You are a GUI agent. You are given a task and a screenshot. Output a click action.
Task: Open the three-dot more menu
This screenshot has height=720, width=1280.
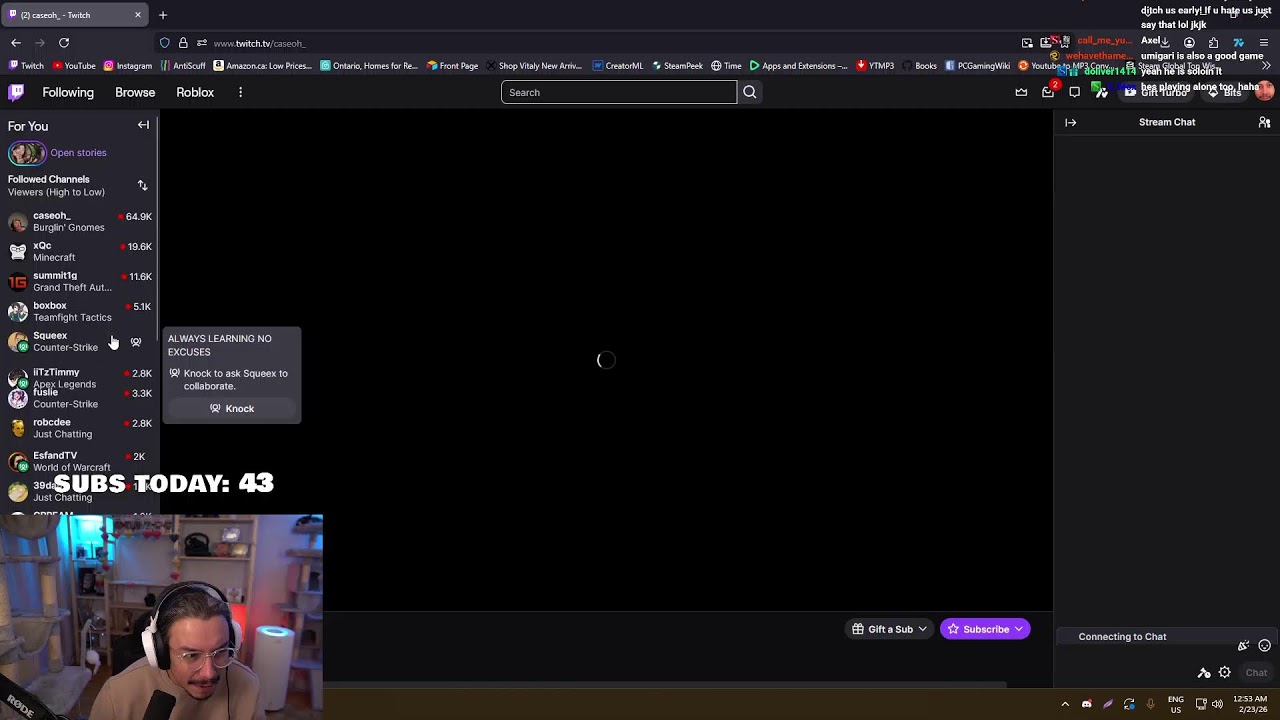click(240, 92)
